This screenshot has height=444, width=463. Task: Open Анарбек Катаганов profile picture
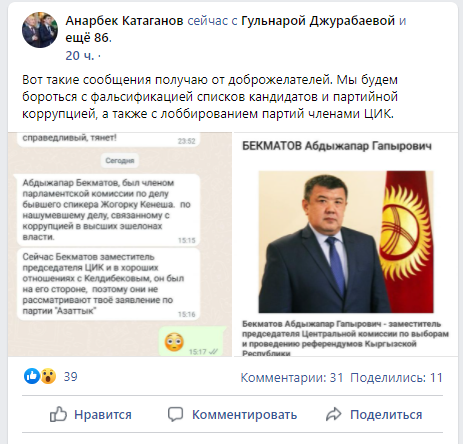40,30
